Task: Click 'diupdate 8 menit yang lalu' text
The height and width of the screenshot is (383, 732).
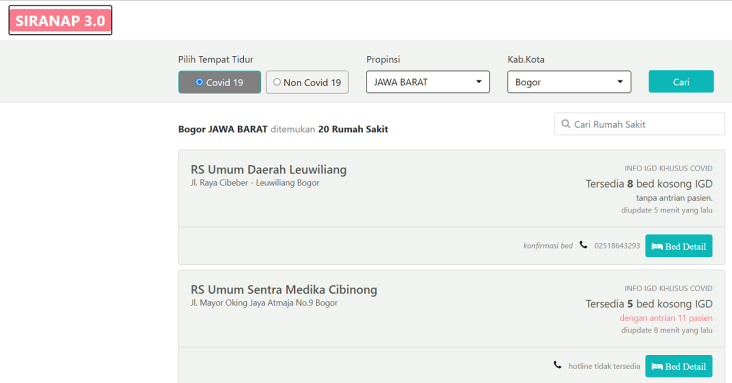Action: tap(667, 330)
